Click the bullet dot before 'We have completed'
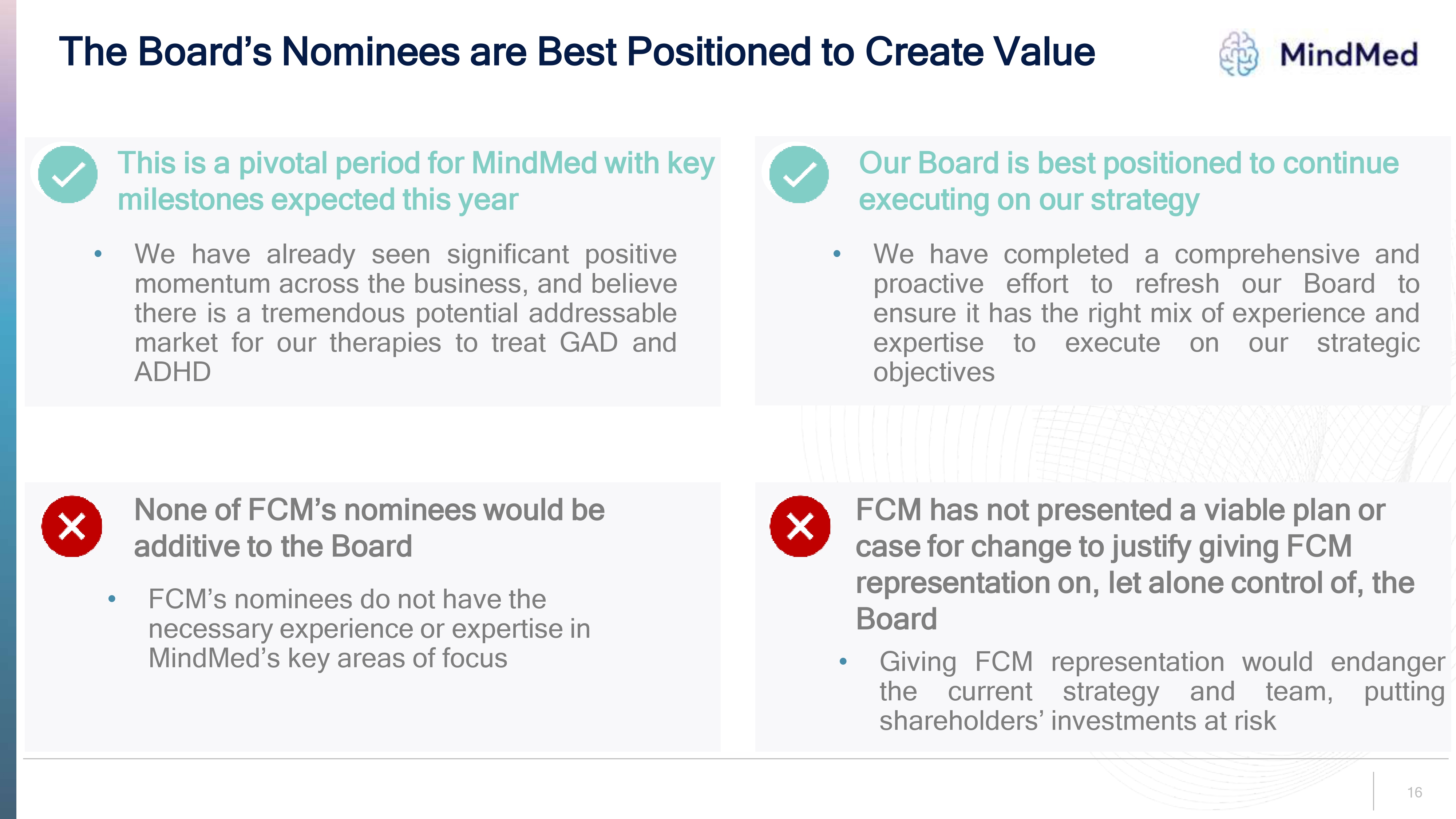The image size is (1456, 819). tap(837, 254)
